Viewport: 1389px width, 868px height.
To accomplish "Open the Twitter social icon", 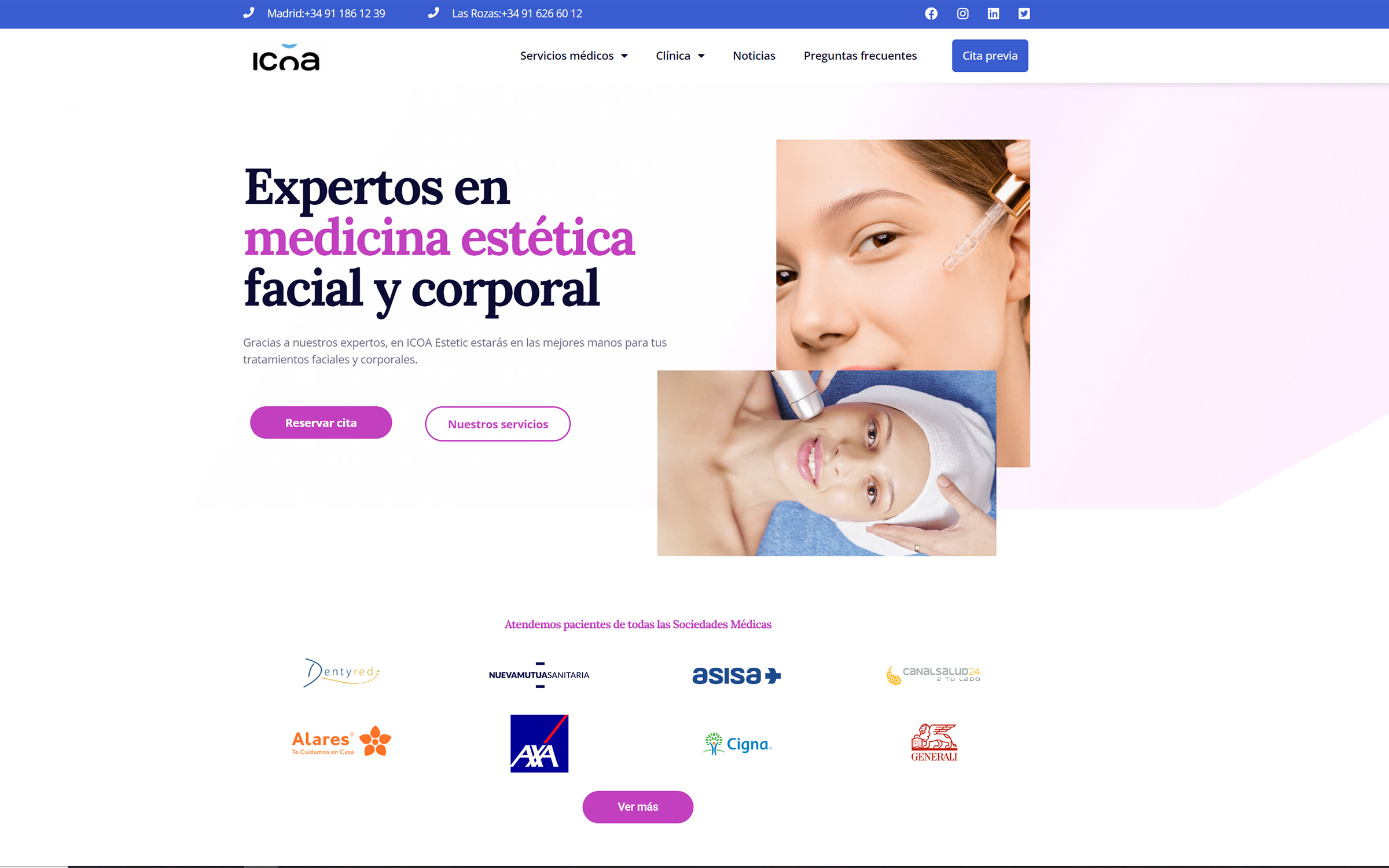I will point(1024,13).
